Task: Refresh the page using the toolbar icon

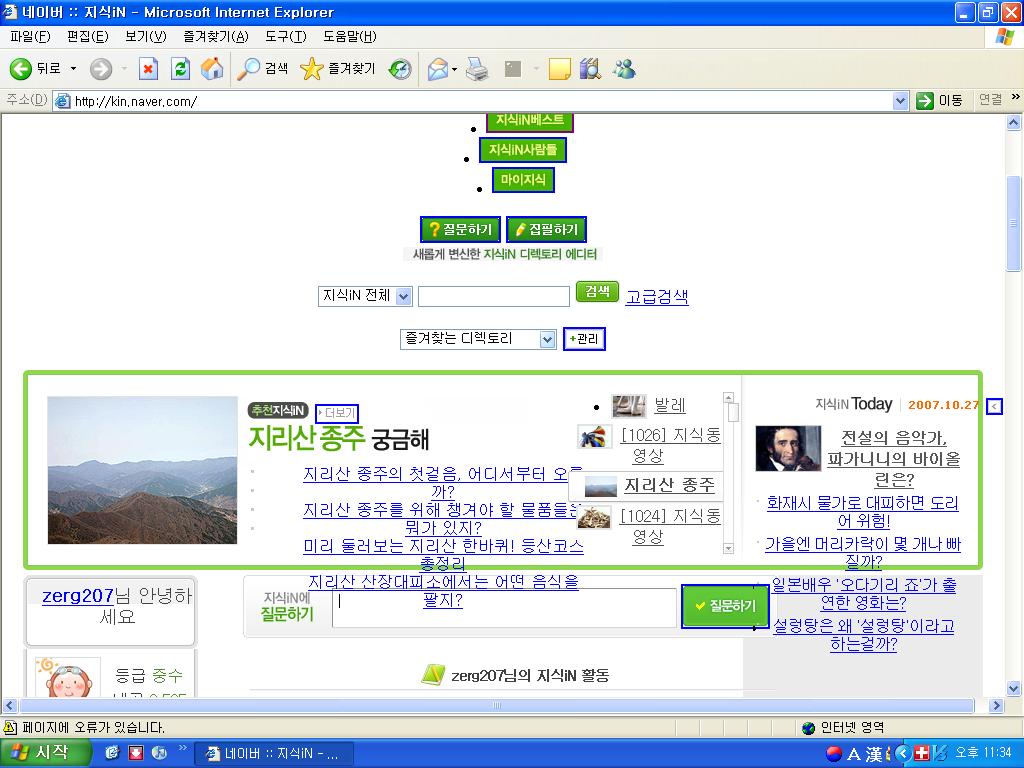Action: click(180, 69)
